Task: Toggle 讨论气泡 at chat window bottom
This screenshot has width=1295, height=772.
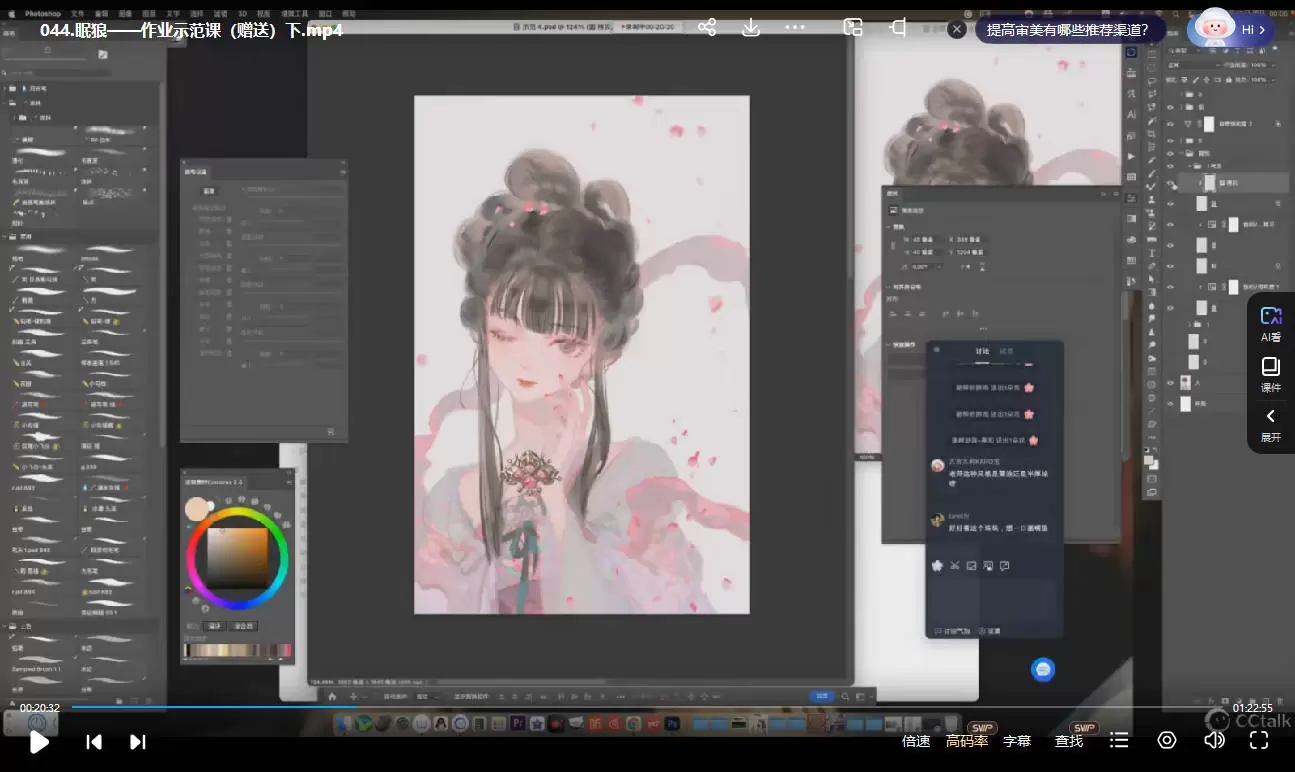Action: [951, 631]
